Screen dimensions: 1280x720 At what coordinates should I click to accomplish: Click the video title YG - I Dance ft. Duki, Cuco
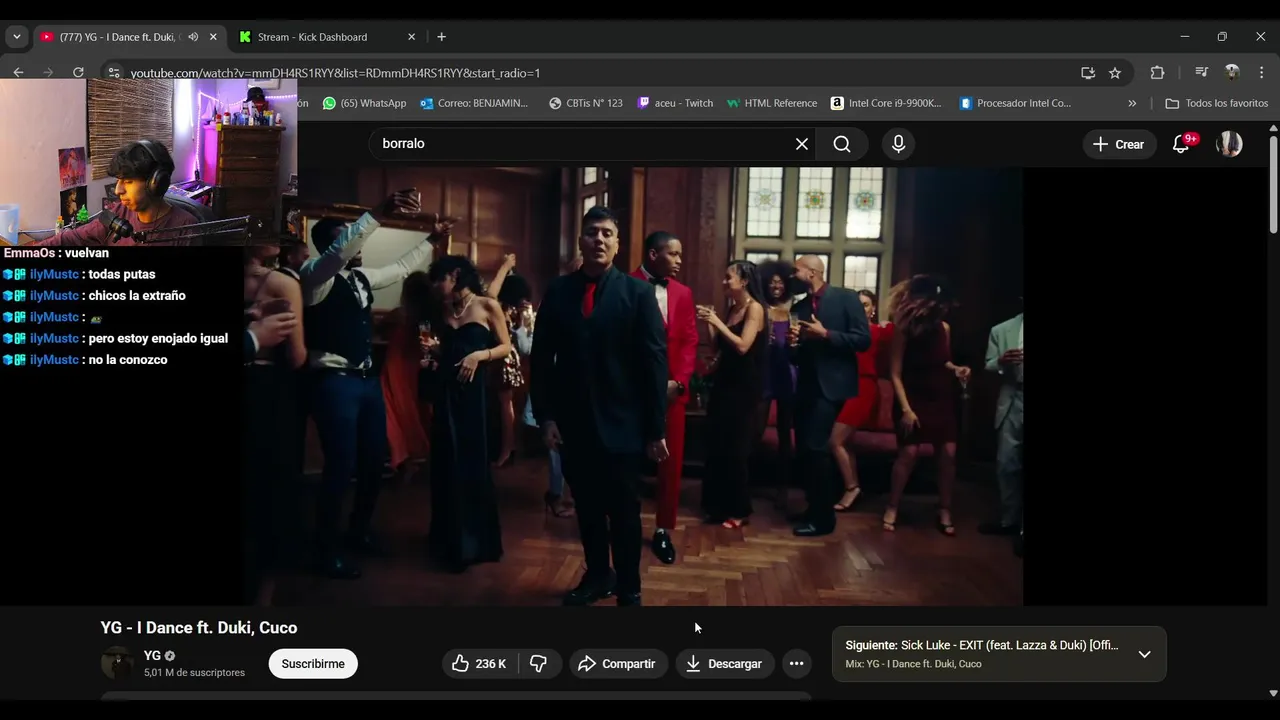199,628
